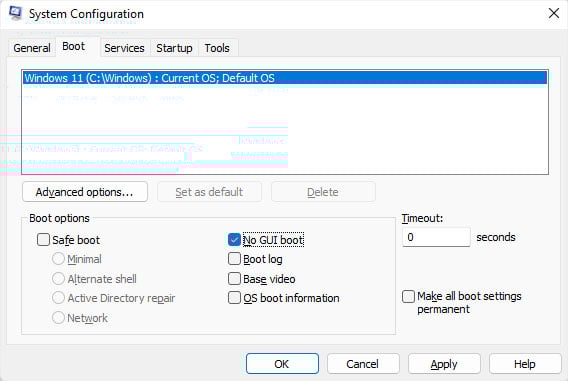
Task: Check OS boot information
Action: coord(234,298)
